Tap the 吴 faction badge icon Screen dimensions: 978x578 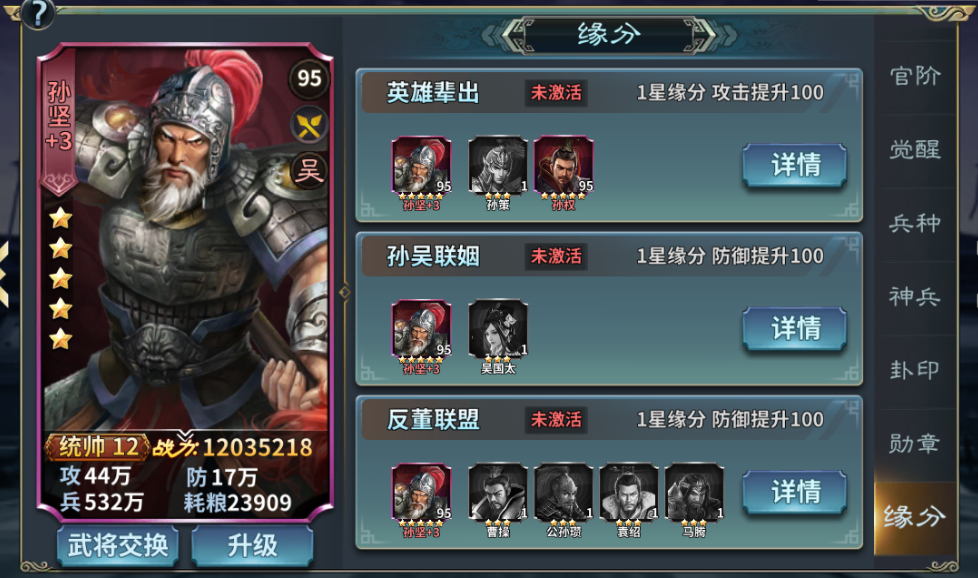pos(309,170)
